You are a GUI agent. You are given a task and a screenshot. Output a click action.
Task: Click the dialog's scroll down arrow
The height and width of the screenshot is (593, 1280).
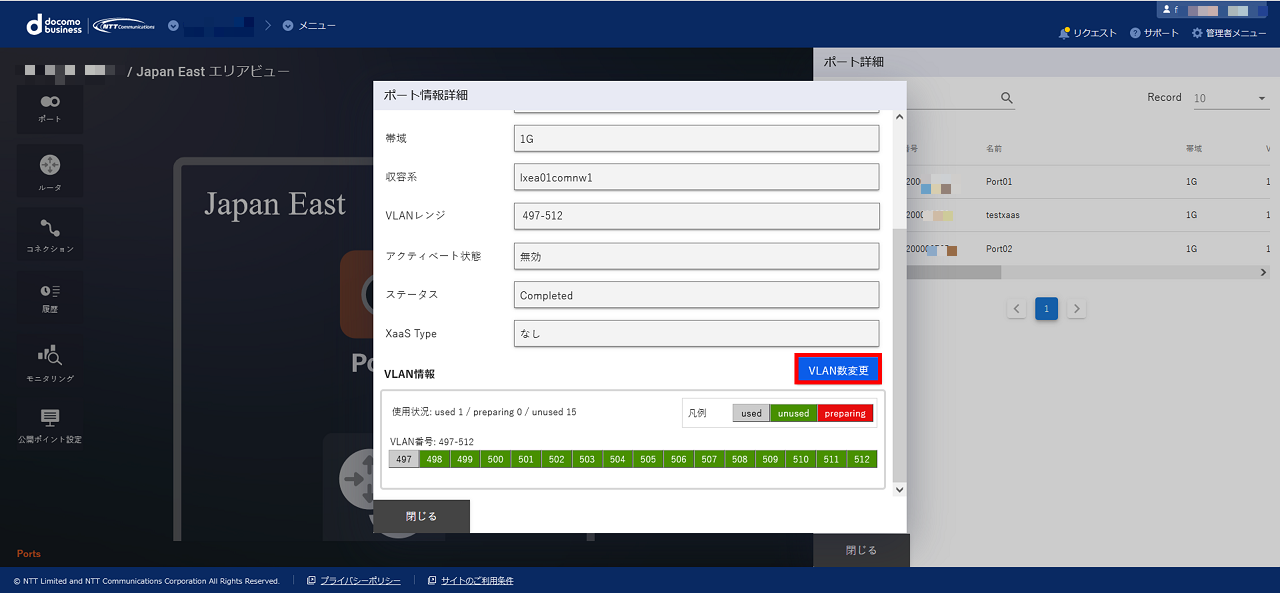pos(898,490)
